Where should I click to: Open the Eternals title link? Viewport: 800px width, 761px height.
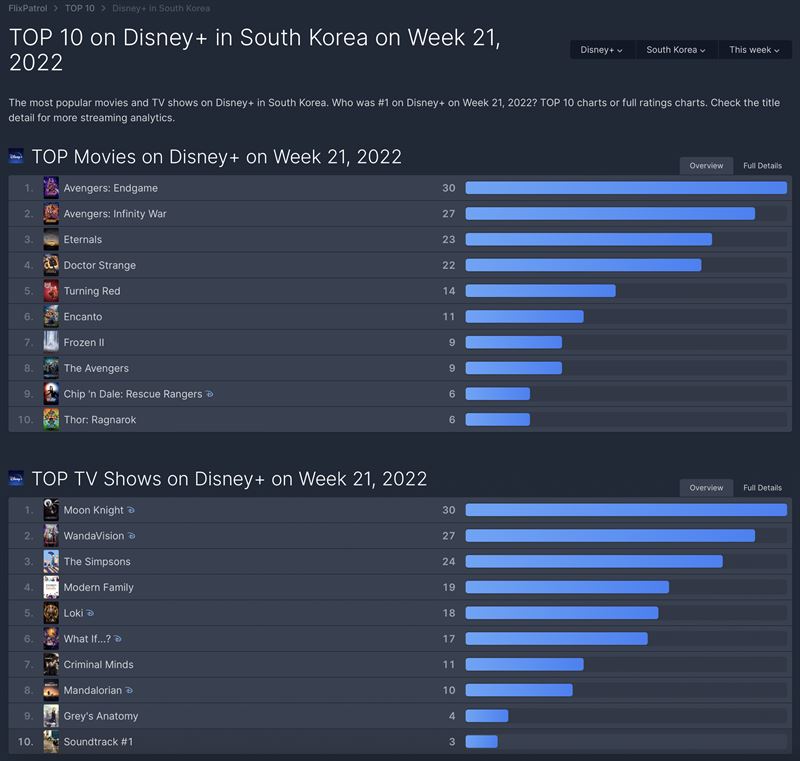83,240
